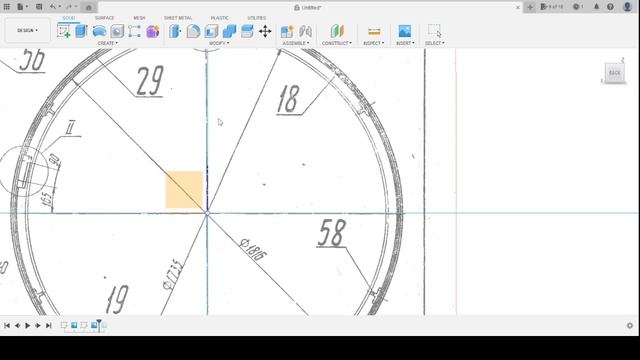Switch to the SURFACE tab
Image resolution: width=640 pixels, height=360 pixels.
pyautogui.click(x=104, y=18)
